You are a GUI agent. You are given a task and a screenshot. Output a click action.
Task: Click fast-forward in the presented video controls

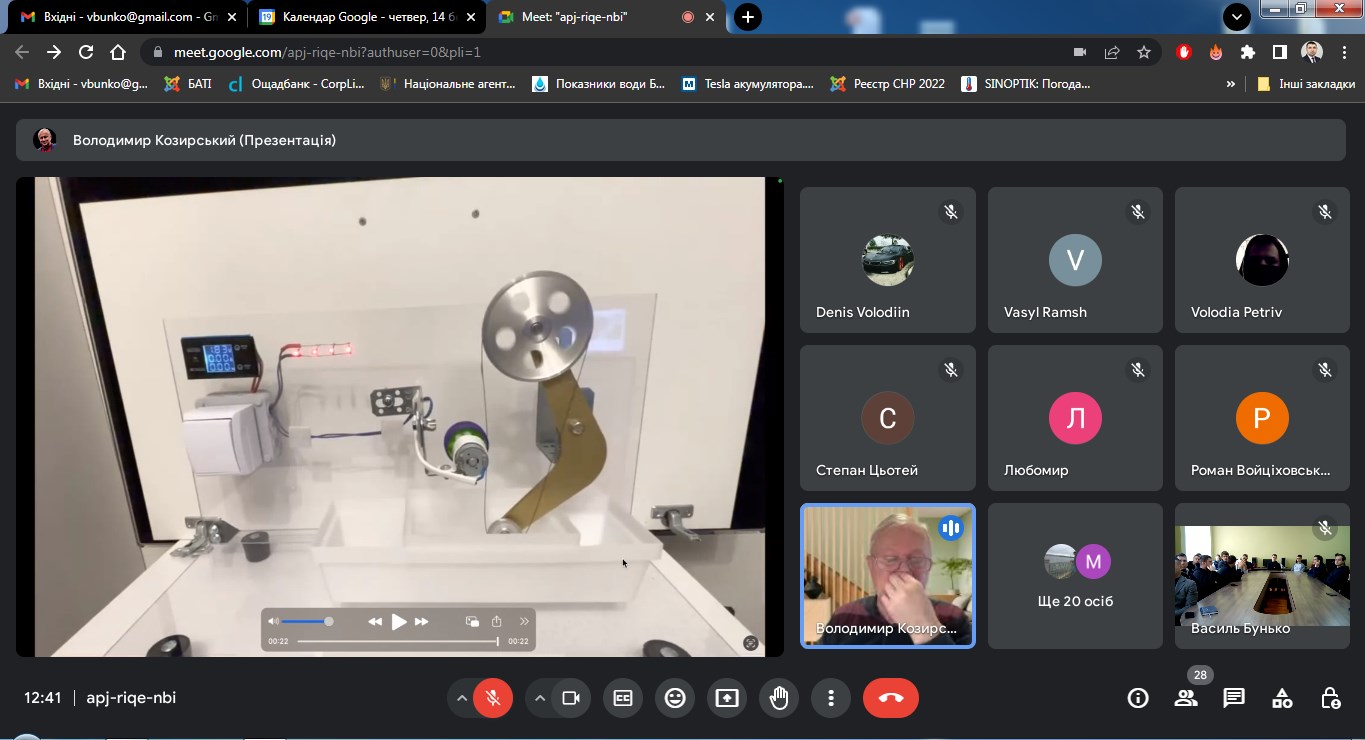[421, 622]
